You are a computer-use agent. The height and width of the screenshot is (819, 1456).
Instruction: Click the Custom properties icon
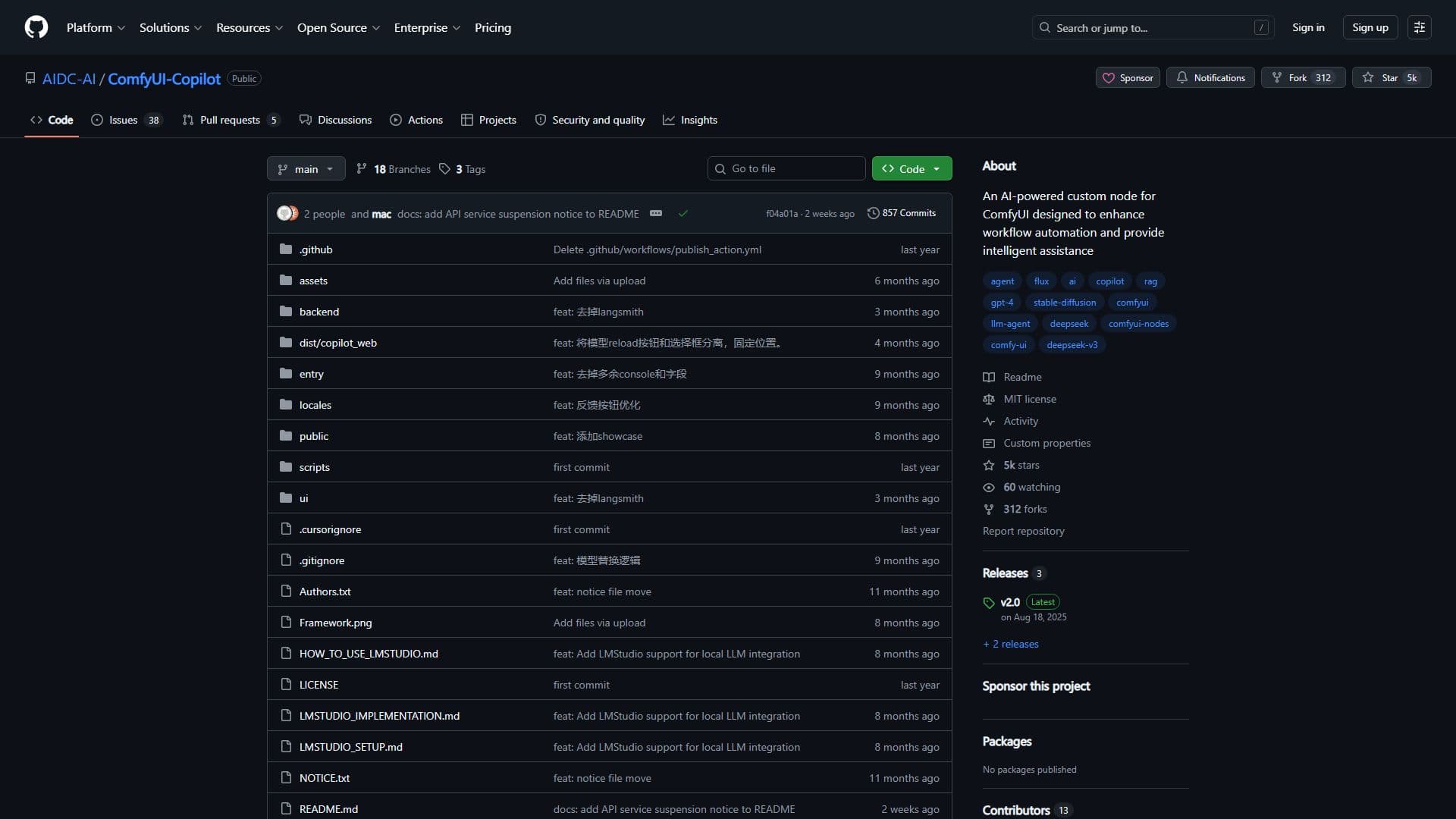click(x=989, y=443)
